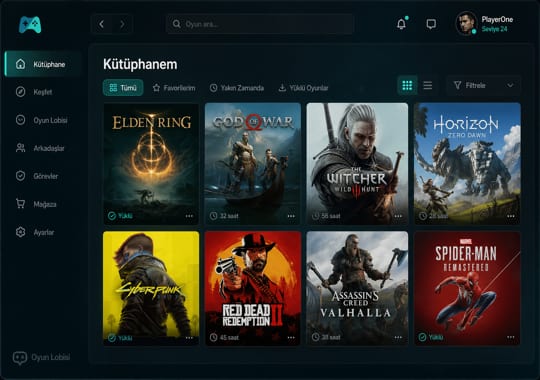Click the Yüklü status on Cyberpunk
540x380 pixels.
[x=120, y=338]
